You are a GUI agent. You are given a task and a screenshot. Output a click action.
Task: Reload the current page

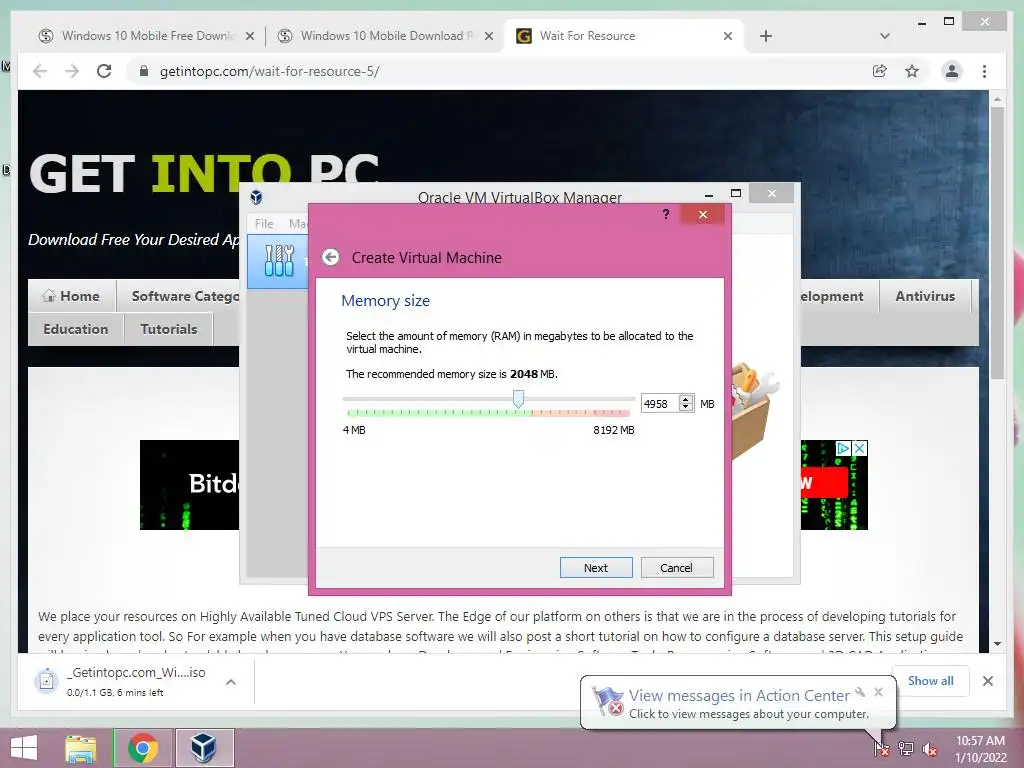(104, 71)
